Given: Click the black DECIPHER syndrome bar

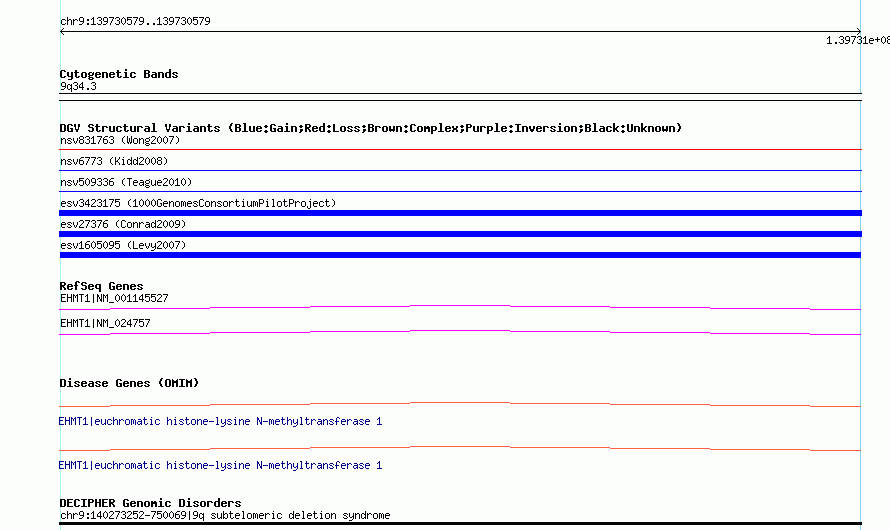Looking at the screenshot, I should coord(460,523).
